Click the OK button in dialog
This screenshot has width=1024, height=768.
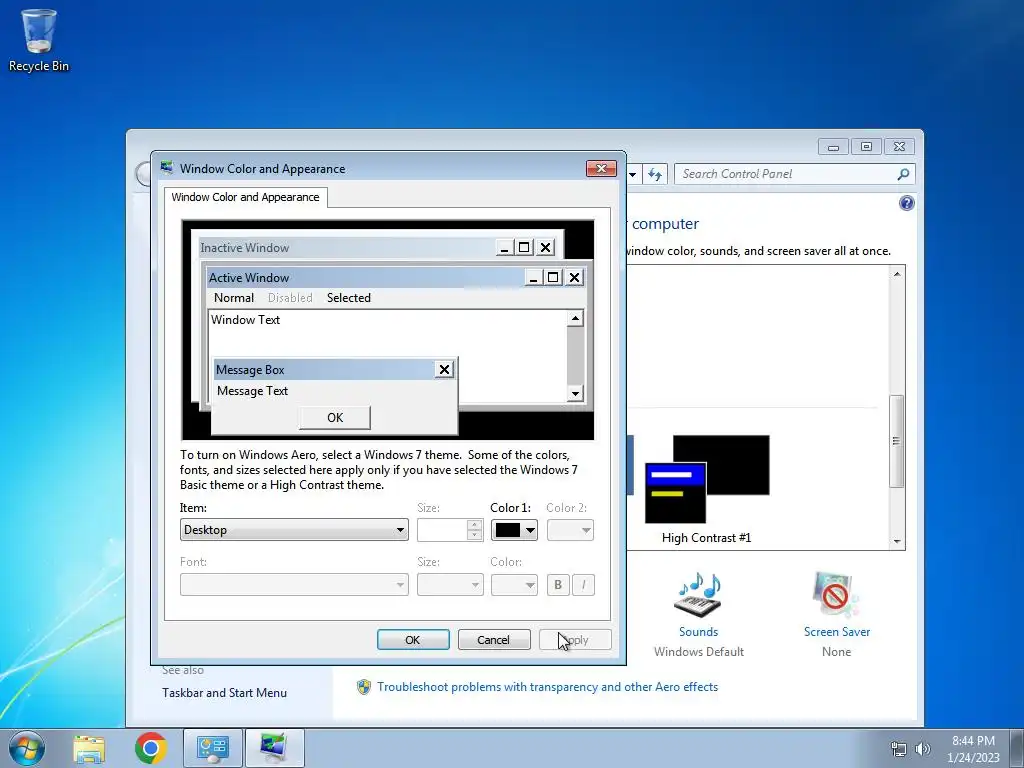click(413, 640)
